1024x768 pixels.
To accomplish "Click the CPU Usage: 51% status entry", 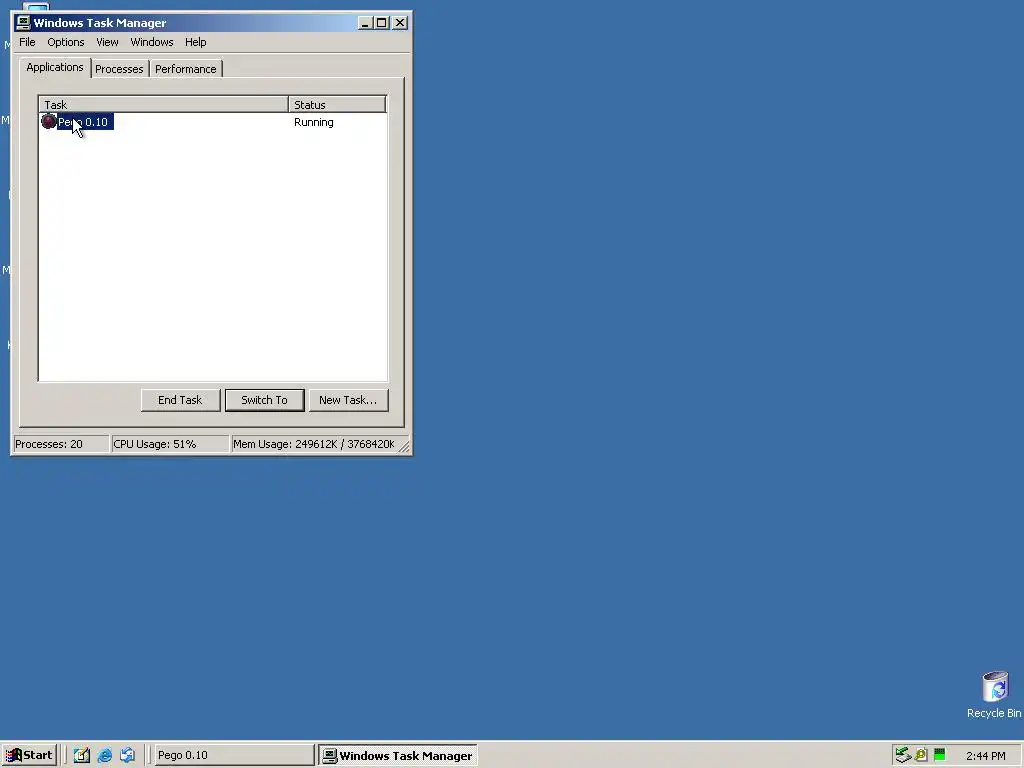I will [170, 444].
